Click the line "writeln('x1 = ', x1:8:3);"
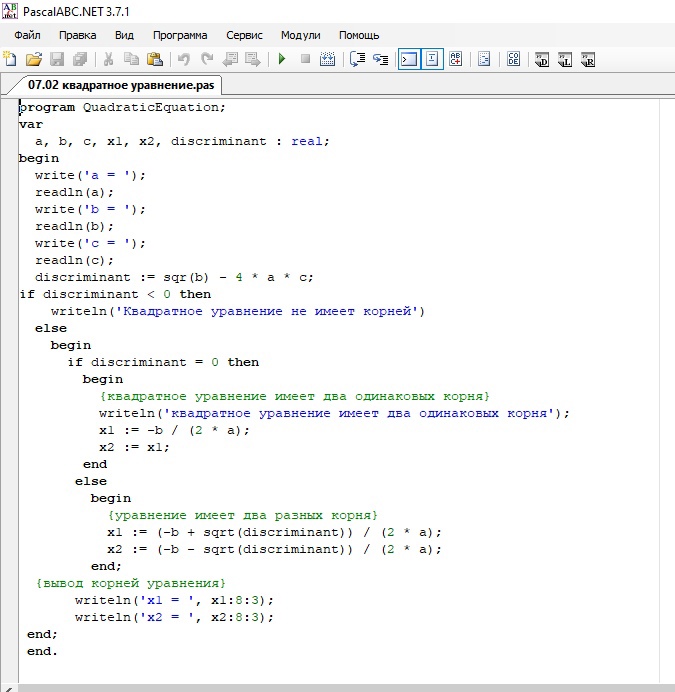The image size is (675, 692). pos(174,600)
